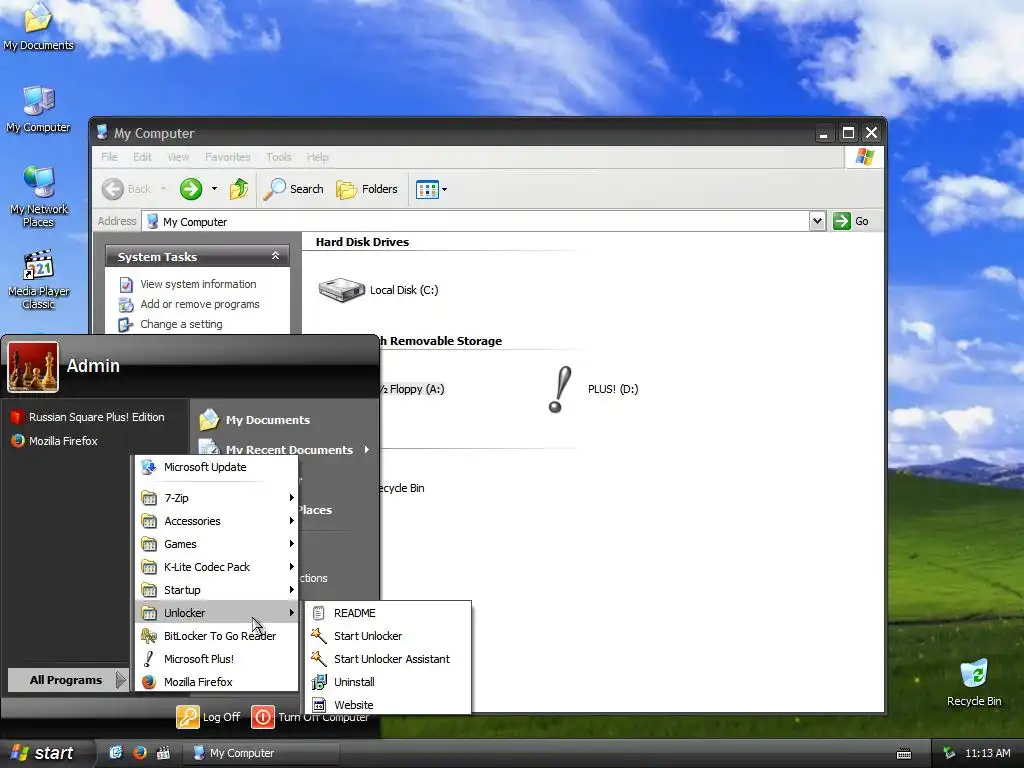This screenshot has height=768, width=1024.
Task: Click the Go button by address bar
Action: [851, 221]
